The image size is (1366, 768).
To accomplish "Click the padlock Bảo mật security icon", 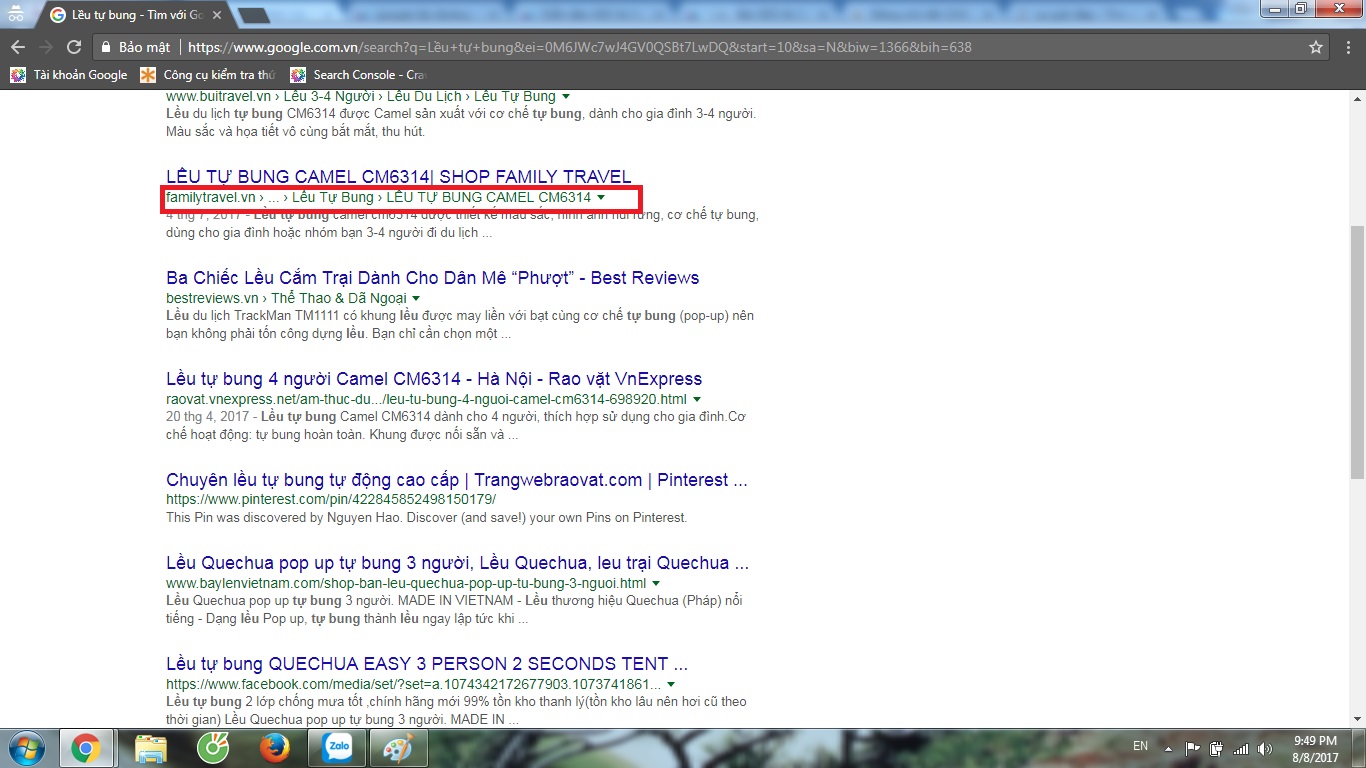I will (x=107, y=47).
